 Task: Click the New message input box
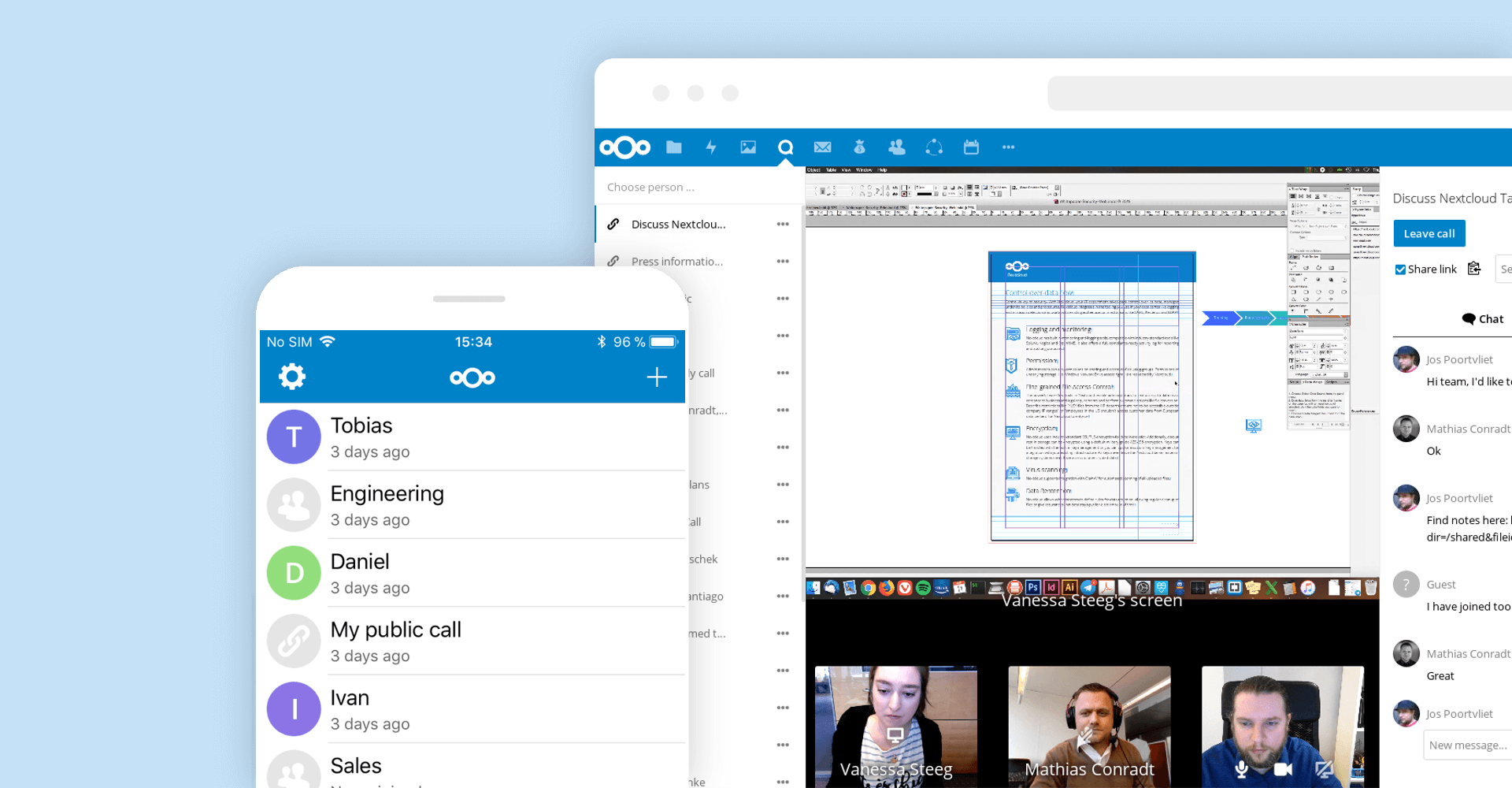pos(1468,745)
